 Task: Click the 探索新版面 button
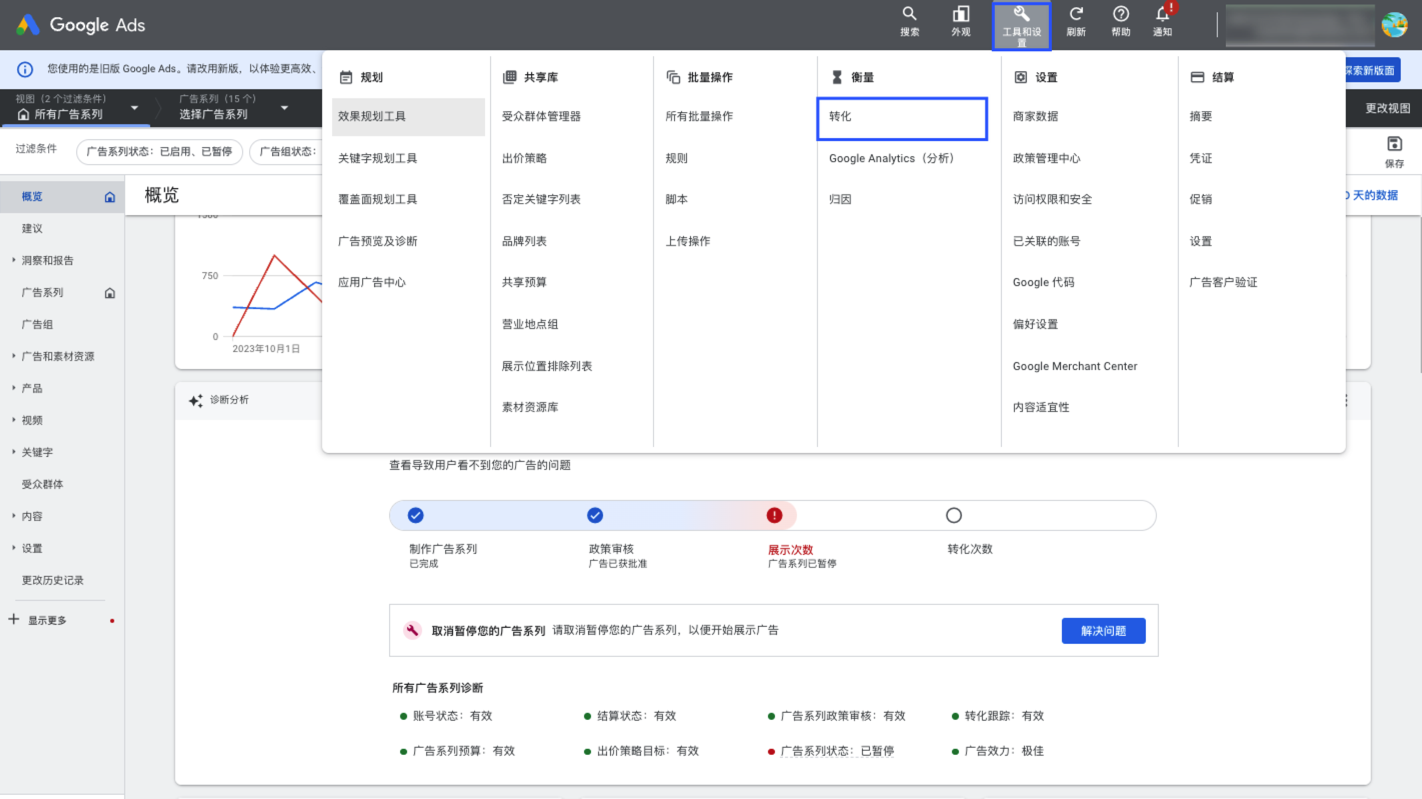[1370, 70]
